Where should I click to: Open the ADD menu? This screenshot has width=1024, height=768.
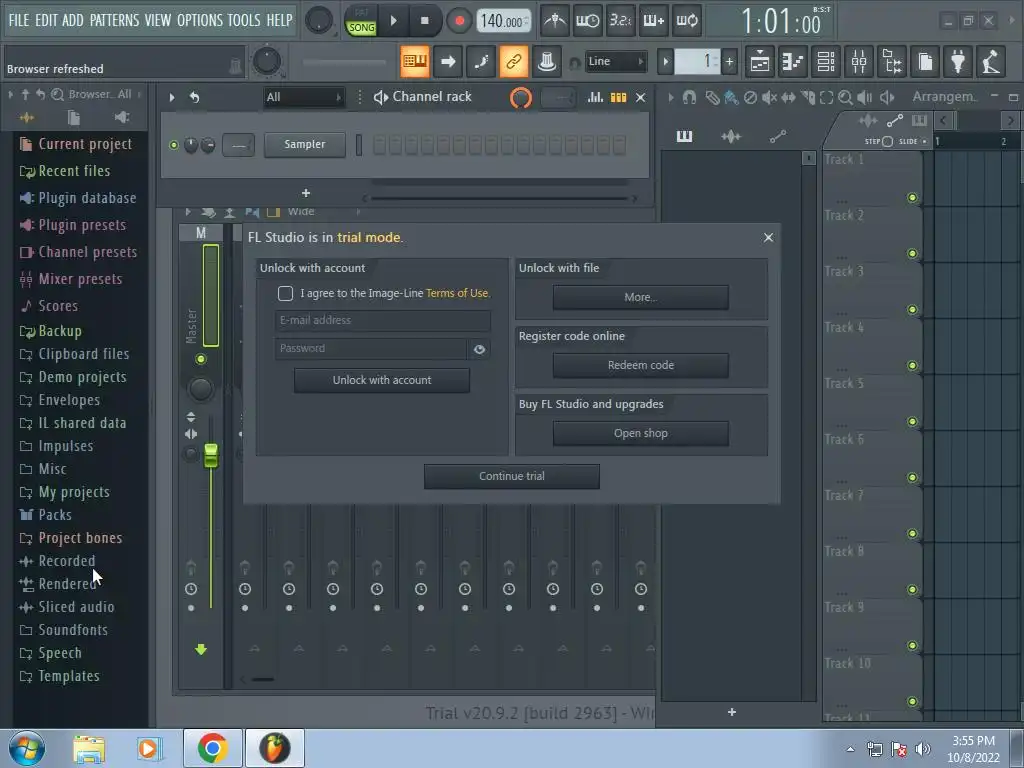(72, 20)
